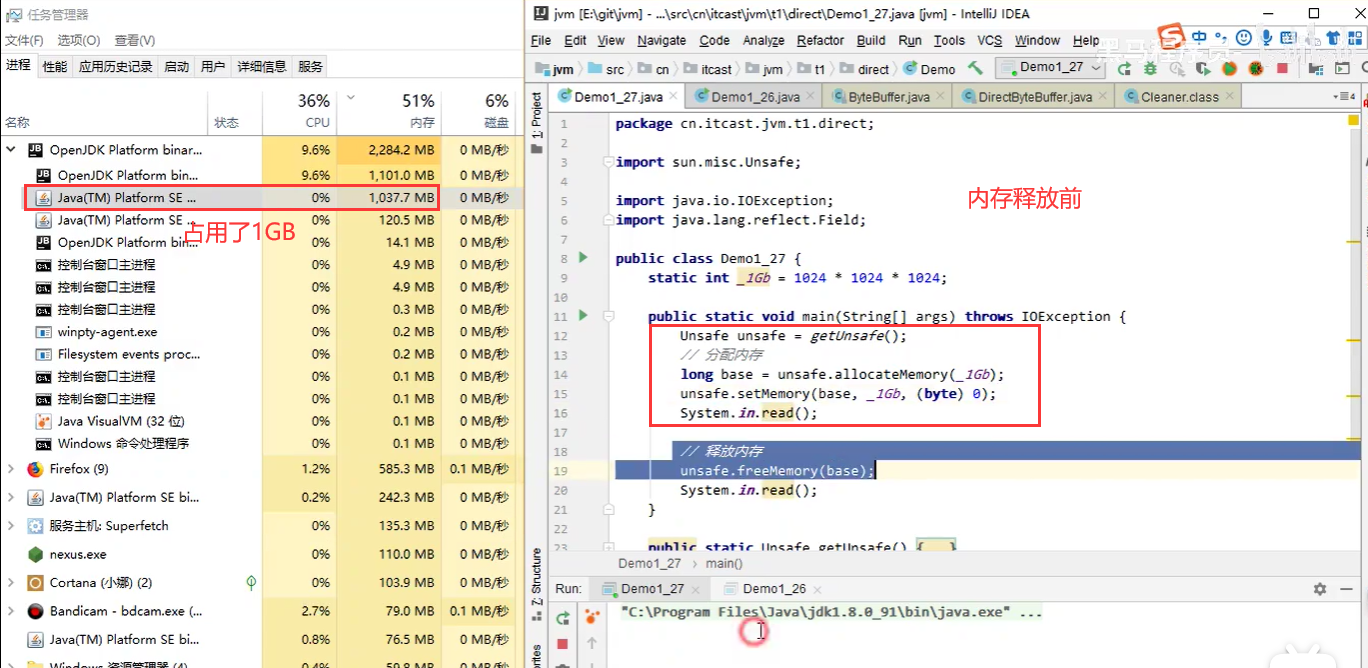
Task: Expand the 服务主机: Superfetch group
Action: point(11,526)
